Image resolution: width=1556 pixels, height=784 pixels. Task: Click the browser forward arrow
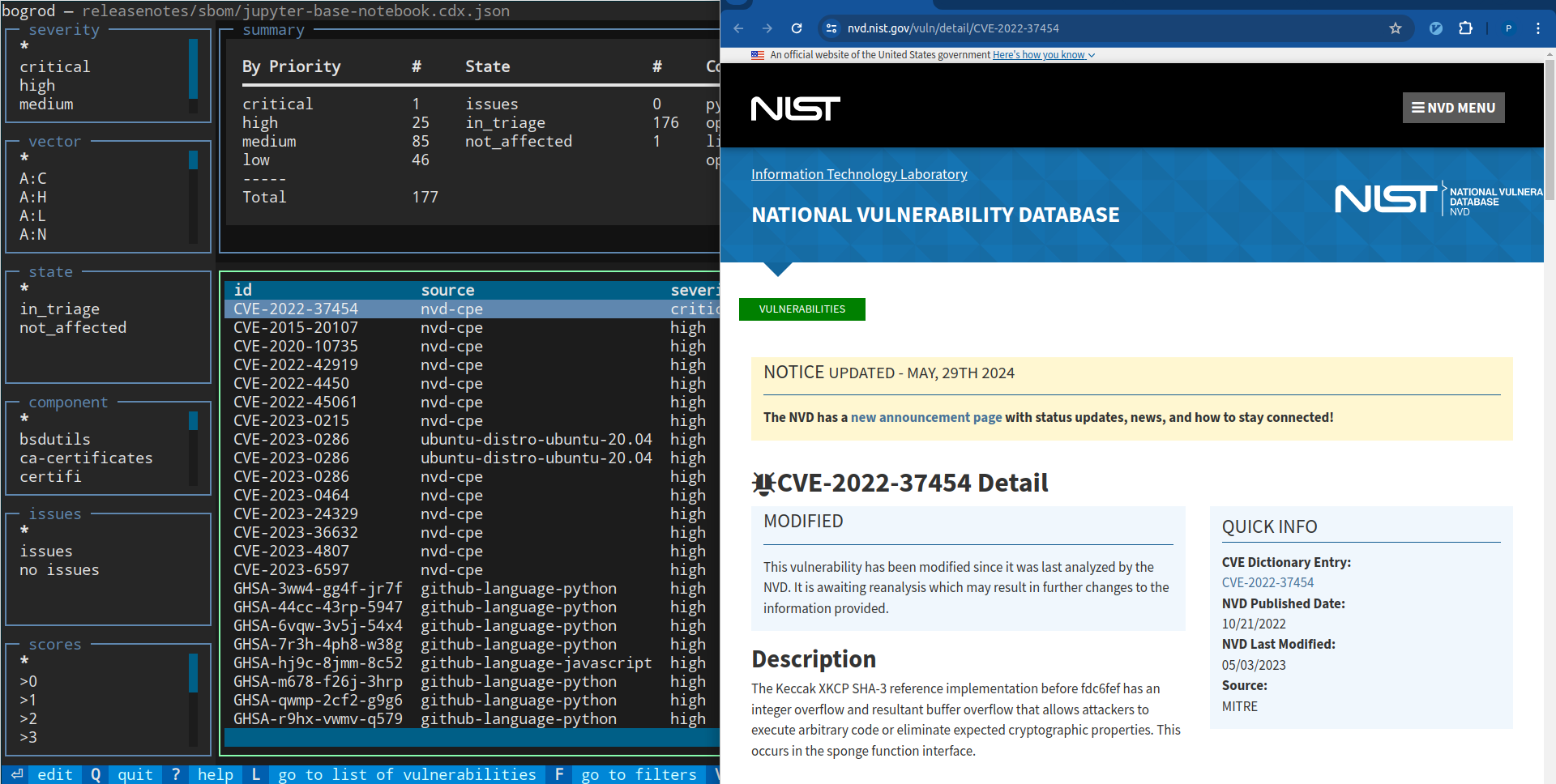[x=767, y=28]
